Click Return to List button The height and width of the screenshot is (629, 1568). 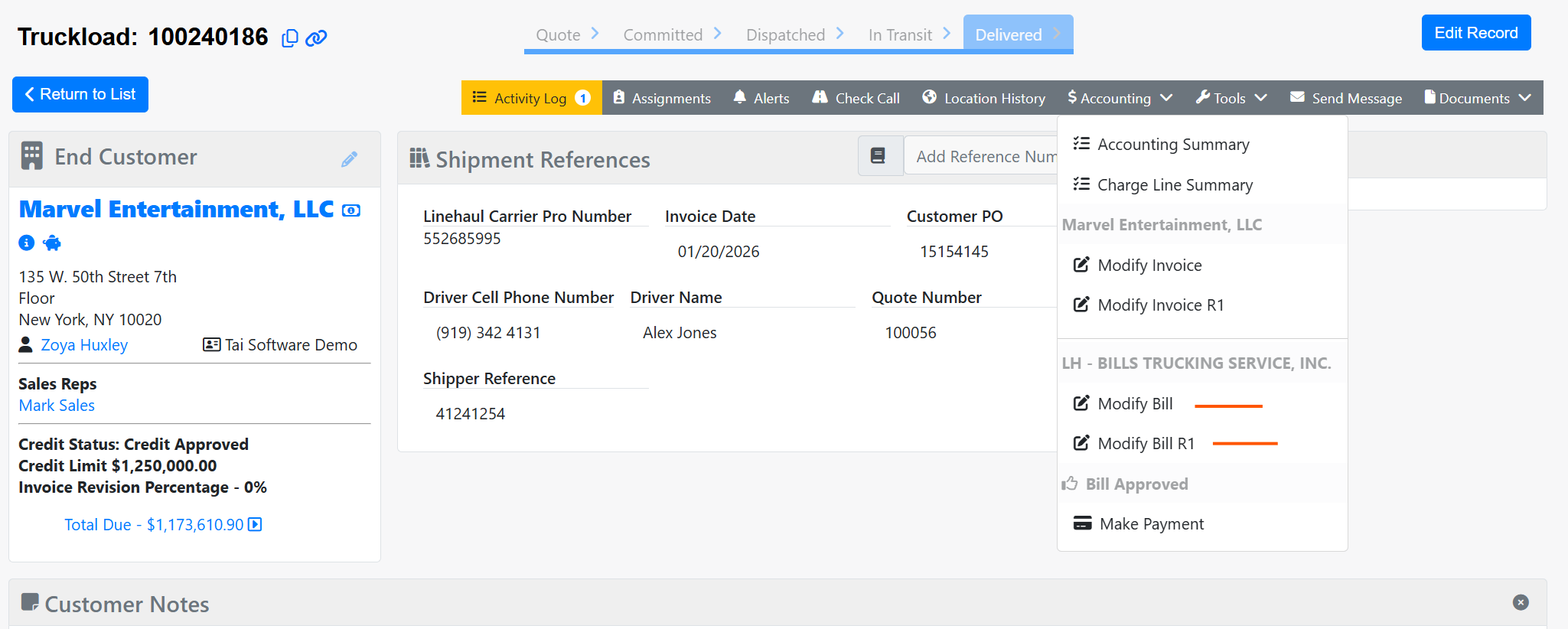pos(80,94)
